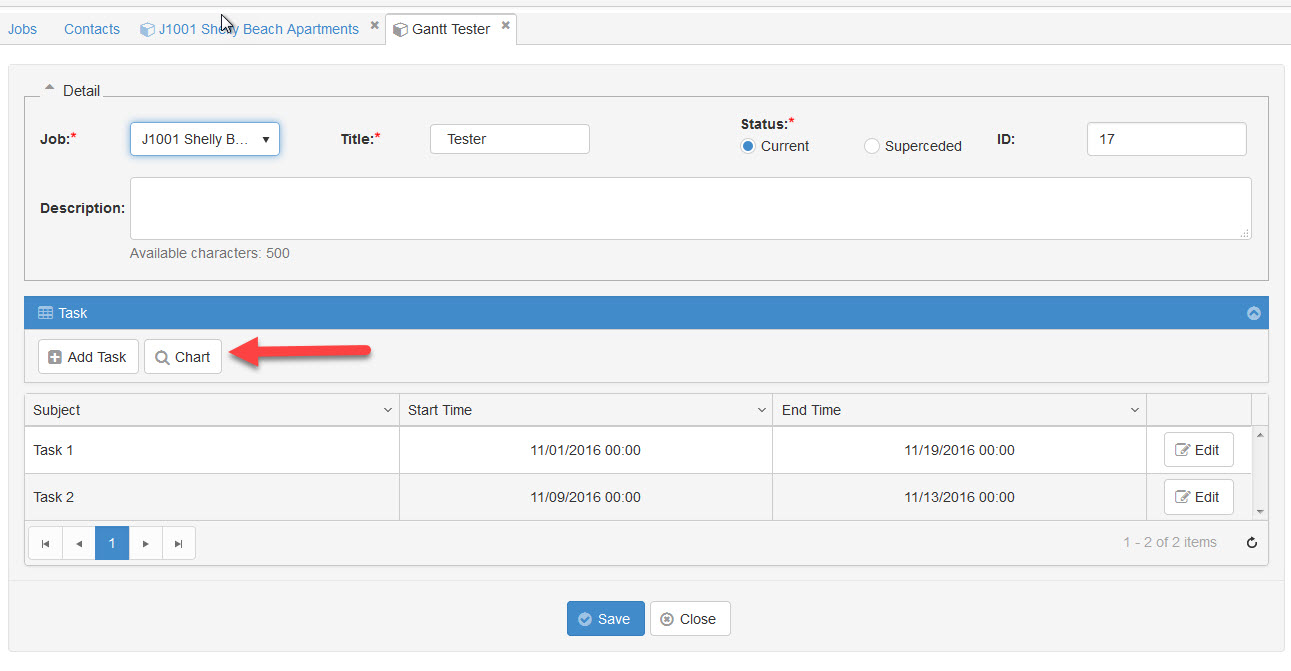The height and width of the screenshot is (671, 1291).
Task: Go to the next page of tasks
Action: 146,543
